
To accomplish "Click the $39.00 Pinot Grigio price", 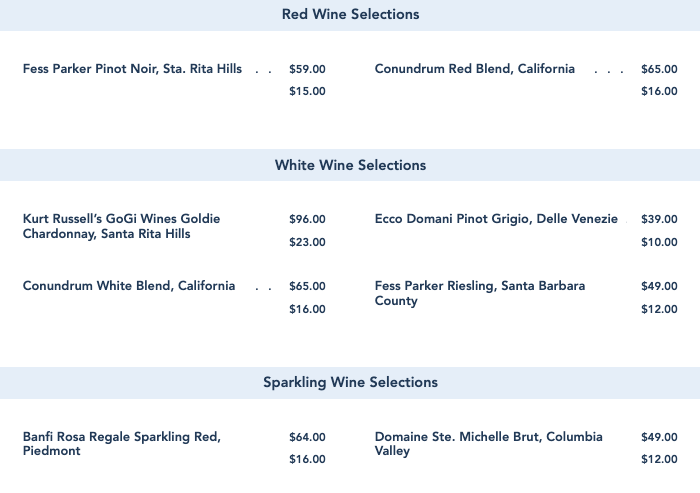I will pos(659,219).
